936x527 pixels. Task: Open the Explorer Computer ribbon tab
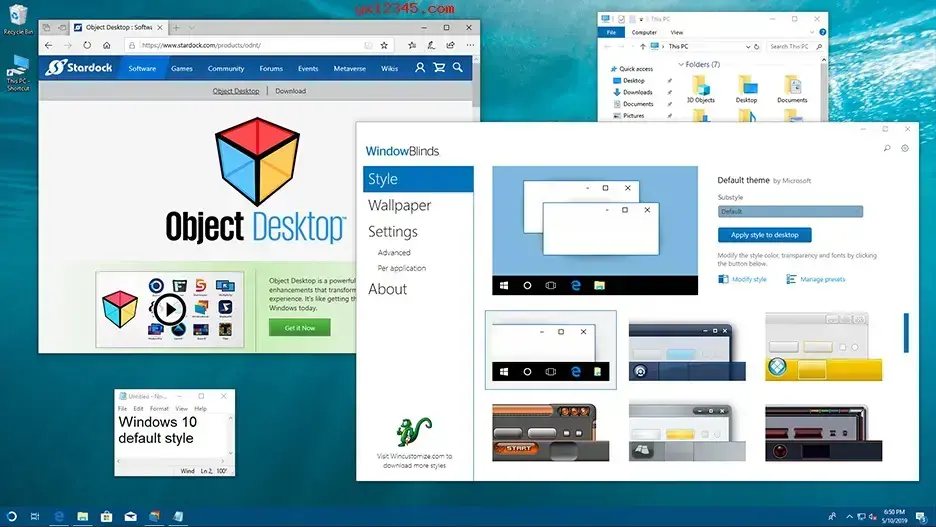[644, 32]
